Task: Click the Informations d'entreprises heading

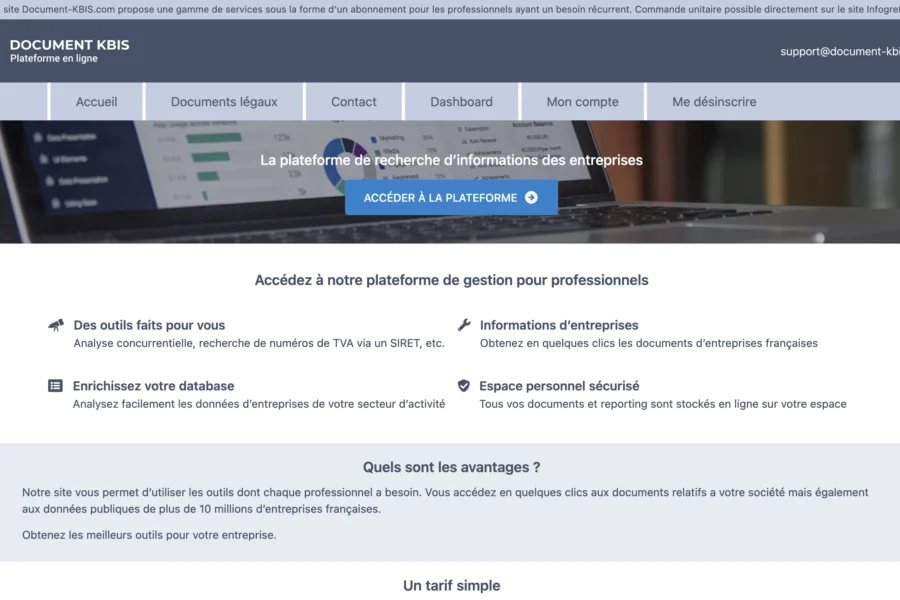Action: click(559, 325)
